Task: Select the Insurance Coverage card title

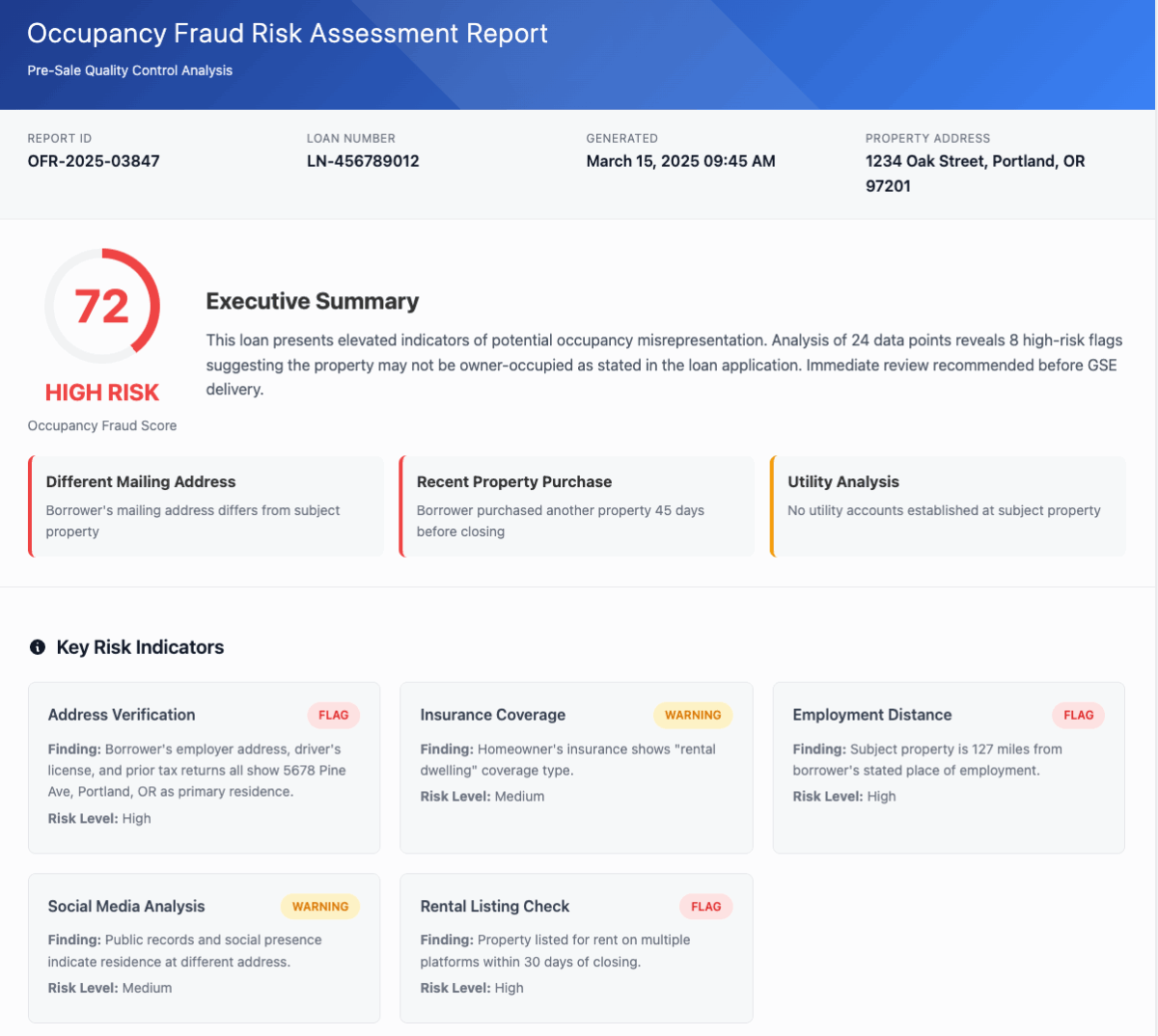Action: click(x=492, y=715)
